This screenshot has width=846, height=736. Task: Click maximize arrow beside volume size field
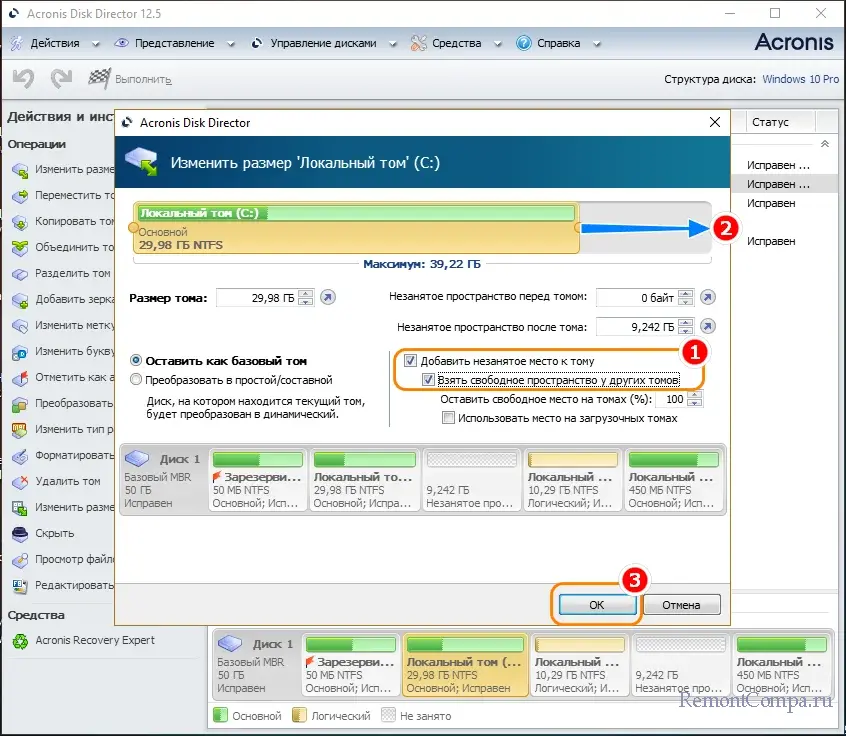coord(328,297)
